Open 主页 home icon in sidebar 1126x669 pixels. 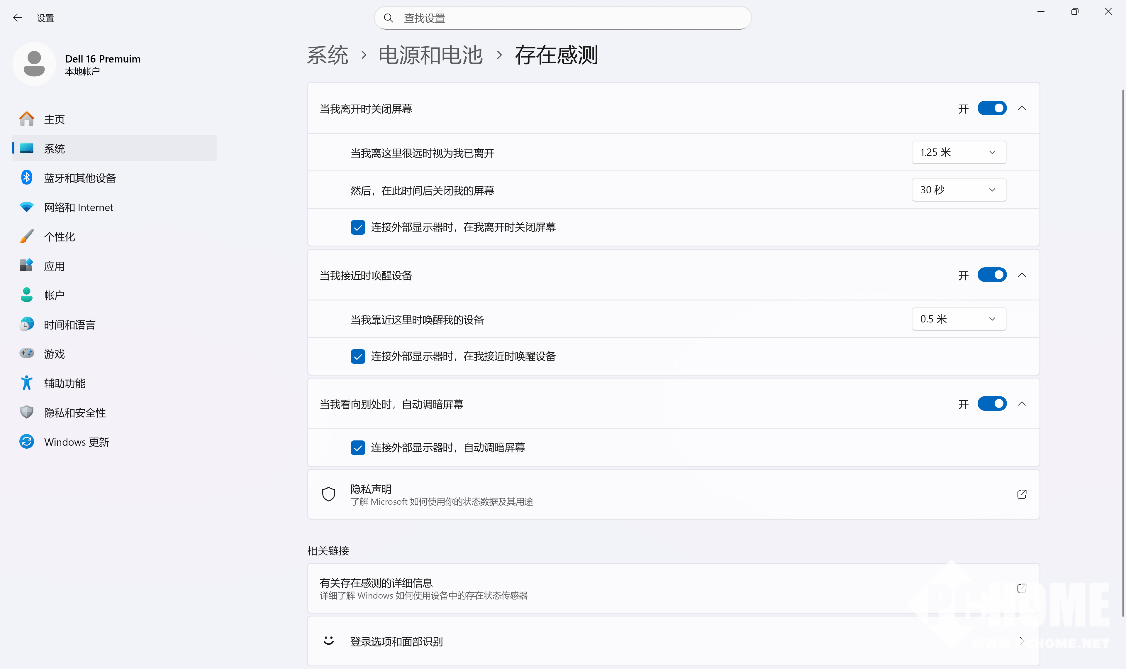pos(27,119)
